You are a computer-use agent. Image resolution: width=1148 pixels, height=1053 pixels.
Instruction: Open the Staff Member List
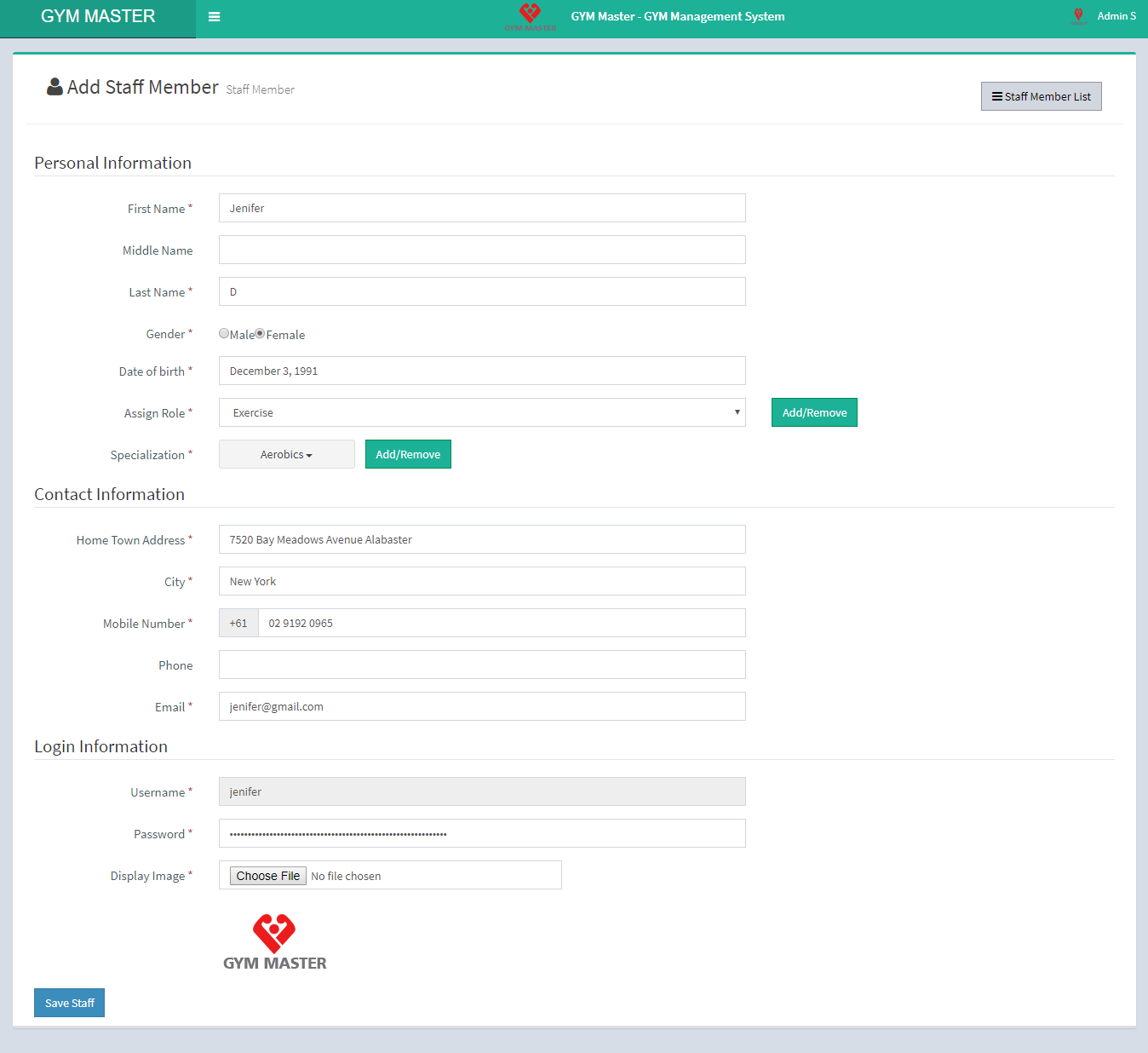pyautogui.click(x=1041, y=96)
